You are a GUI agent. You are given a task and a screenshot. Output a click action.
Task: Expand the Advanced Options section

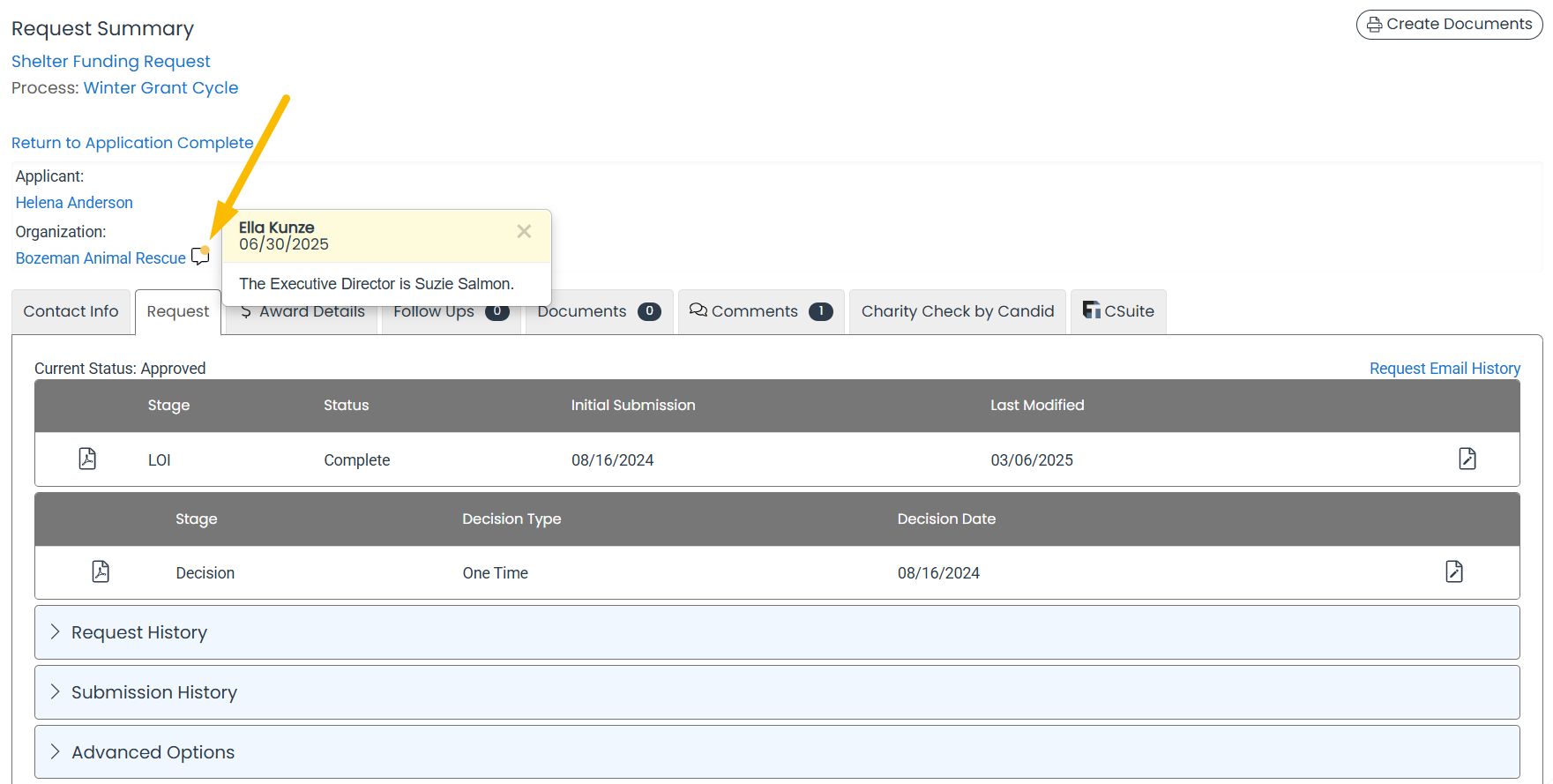153,752
